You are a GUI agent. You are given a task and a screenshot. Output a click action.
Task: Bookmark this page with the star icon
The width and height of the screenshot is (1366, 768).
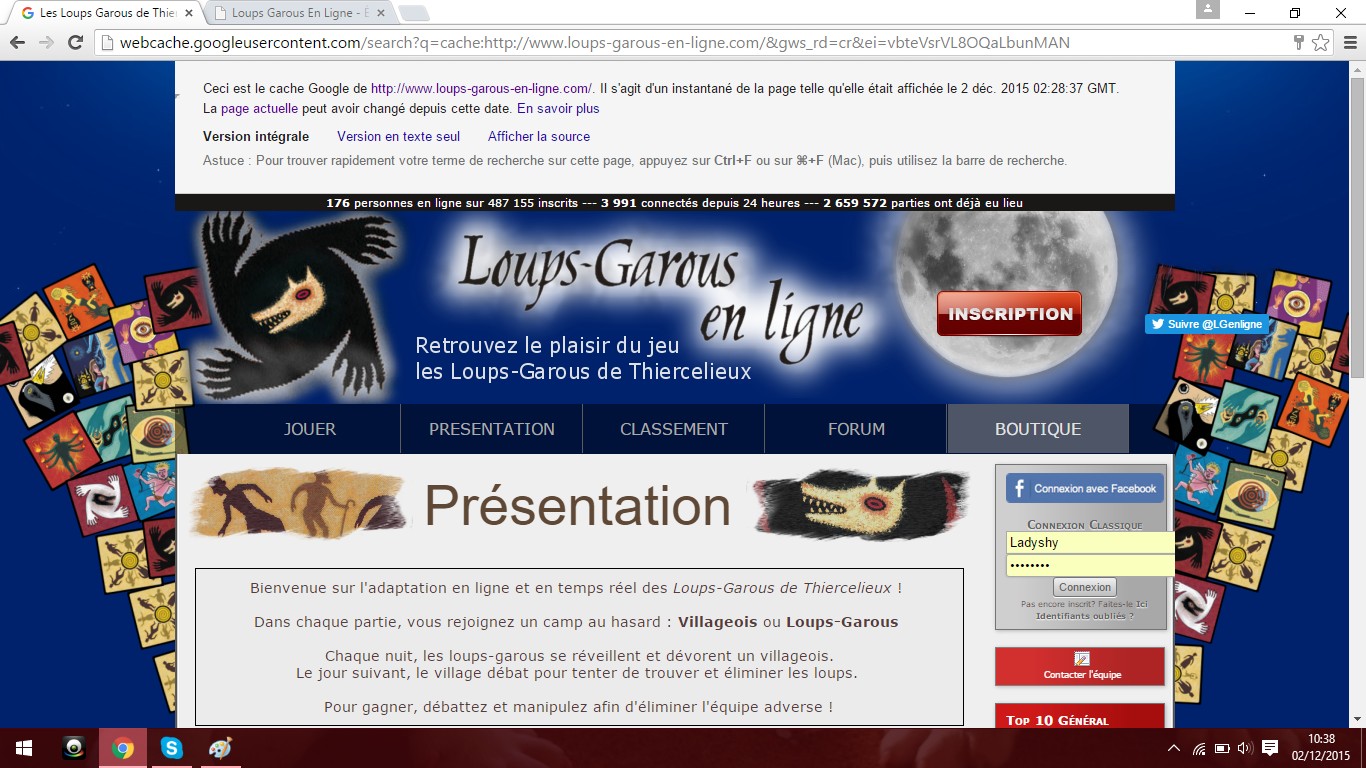pyautogui.click(x=1321, y=43)
